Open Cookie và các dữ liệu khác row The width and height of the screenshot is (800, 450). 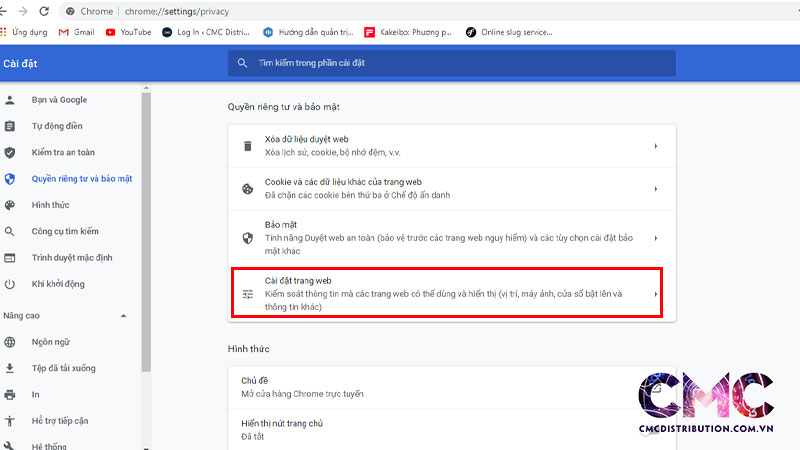click(x=452, y=189)
